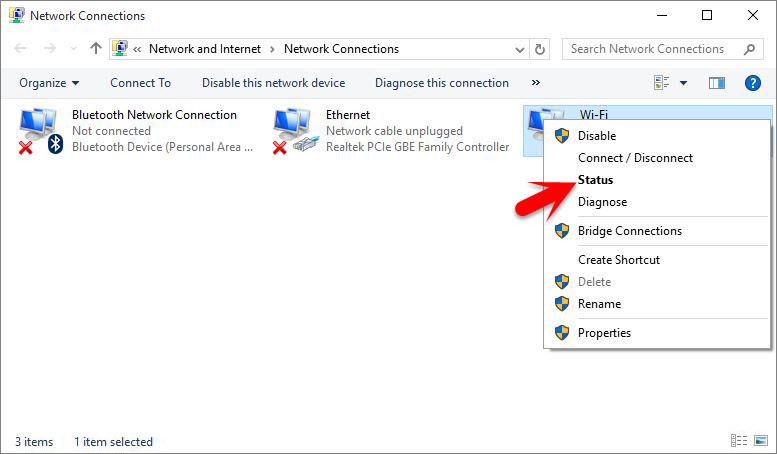Click the refresh address bar icon
Viewport: 777px width, 454px height.
coord(540,49)
